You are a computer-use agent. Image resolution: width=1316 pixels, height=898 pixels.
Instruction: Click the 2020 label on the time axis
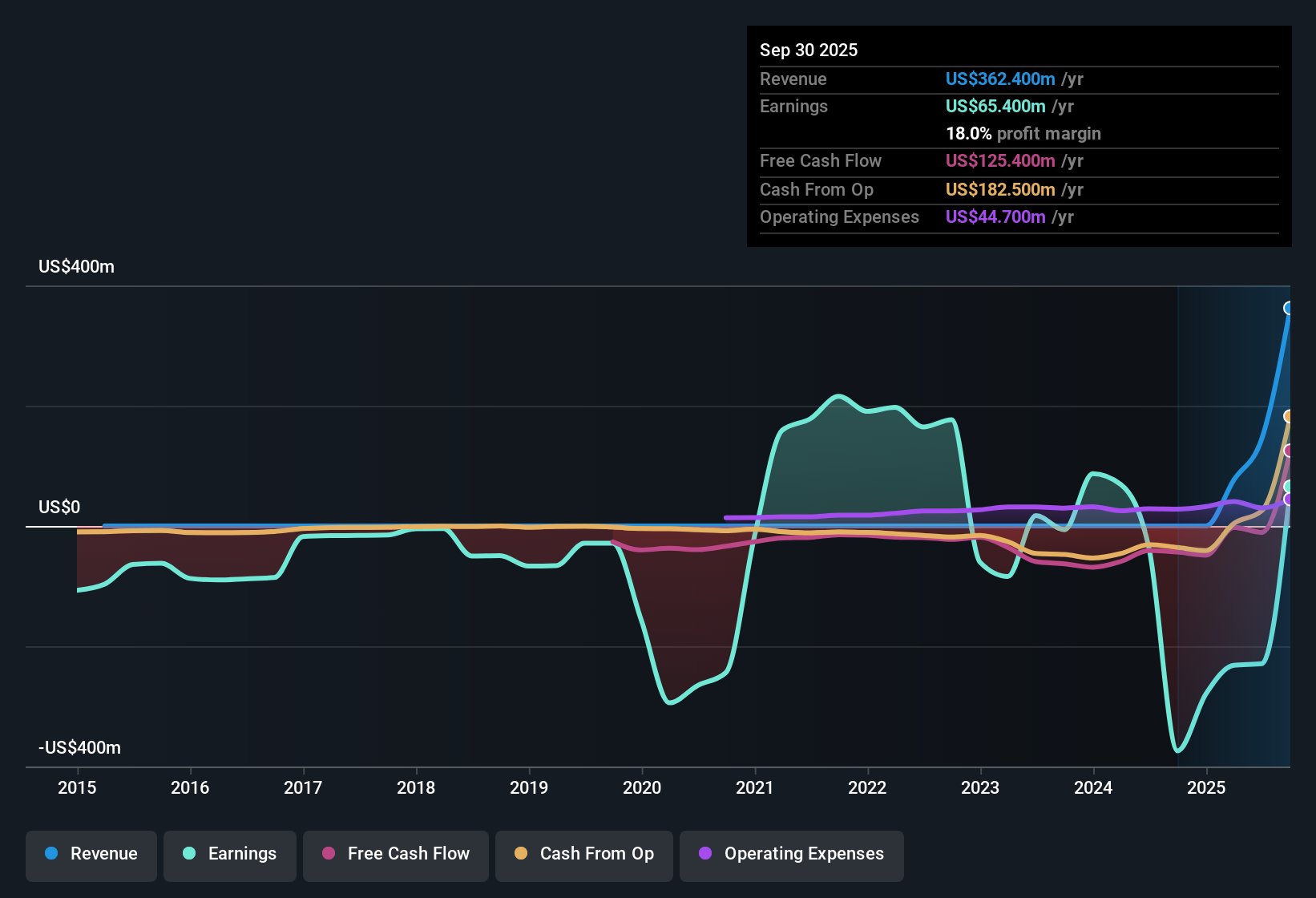(x=642, y=788)
